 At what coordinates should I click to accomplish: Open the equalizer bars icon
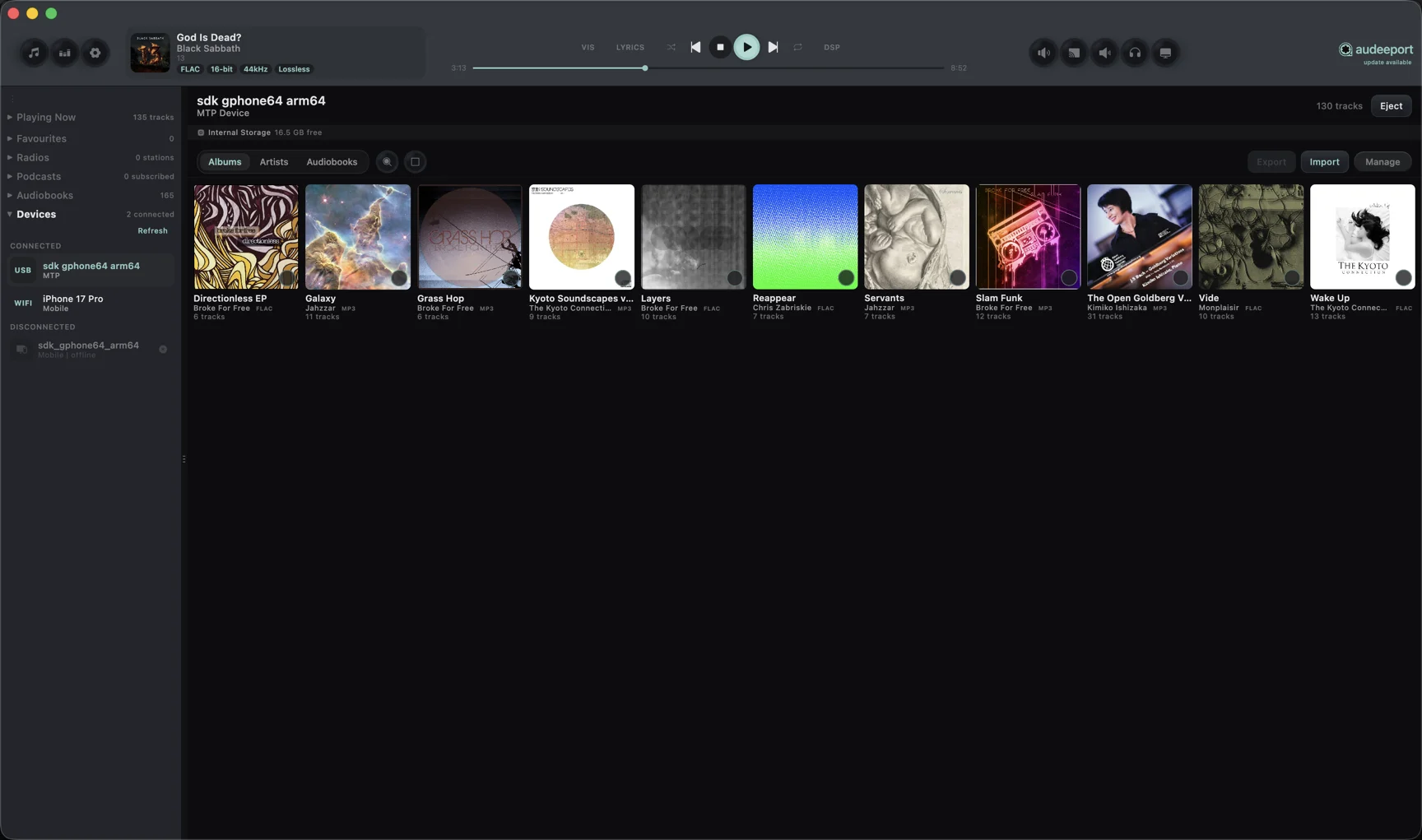coord(64,53)
